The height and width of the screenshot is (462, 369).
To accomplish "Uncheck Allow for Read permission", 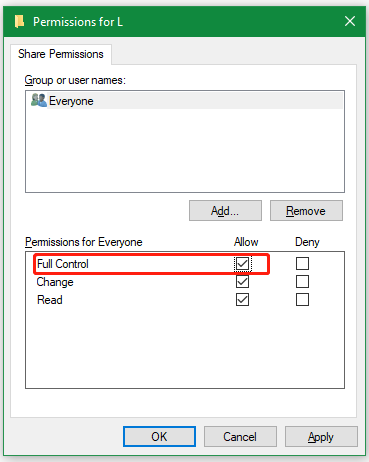I will 242,300.
